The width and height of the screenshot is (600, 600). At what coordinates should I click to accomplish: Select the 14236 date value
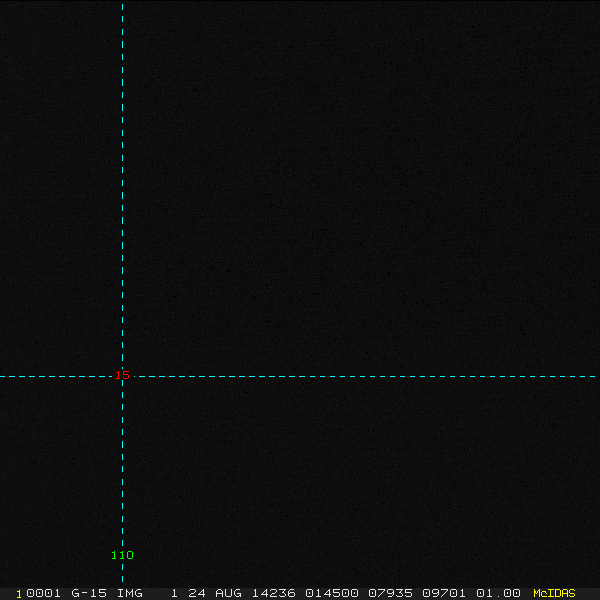[x=274, y=593]
